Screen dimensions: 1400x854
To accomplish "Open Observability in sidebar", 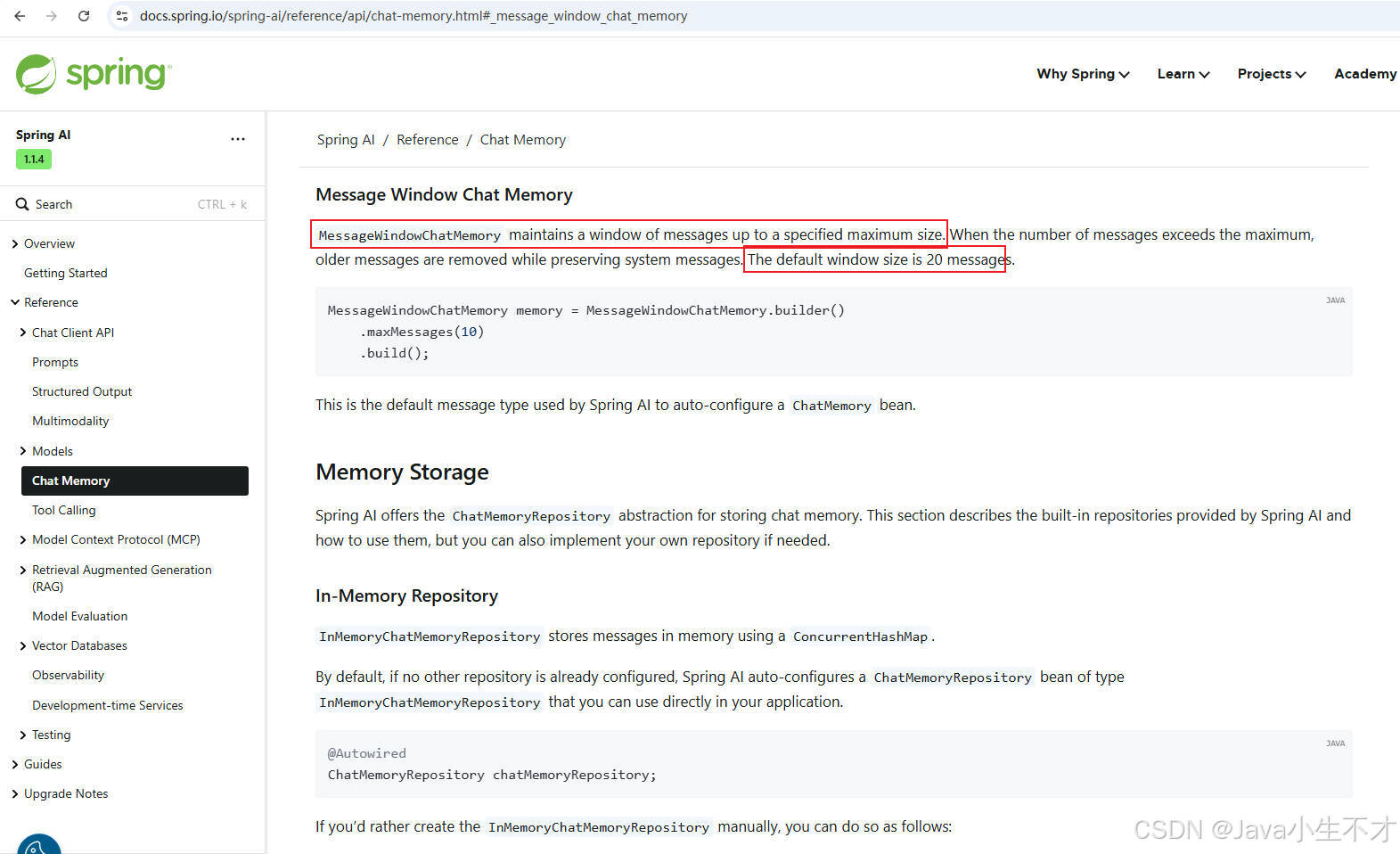I will tap(68, 675).
